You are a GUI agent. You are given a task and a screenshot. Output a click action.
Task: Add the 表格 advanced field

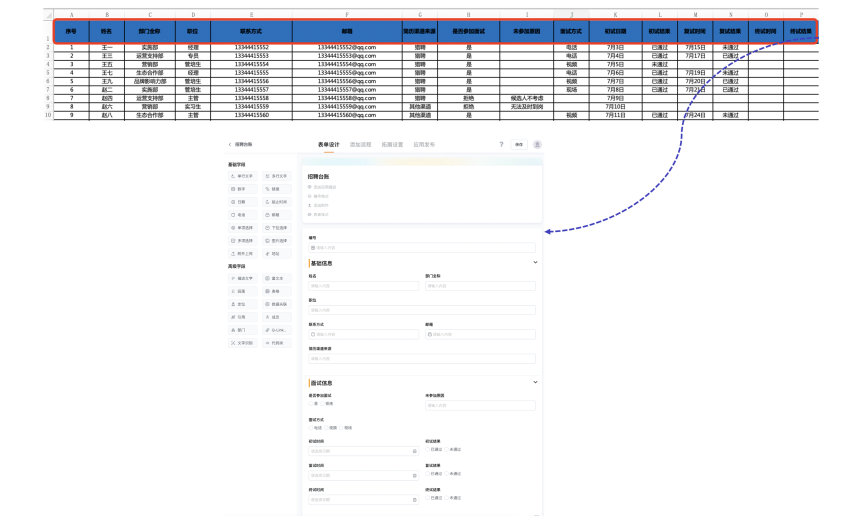coord(277,291)
